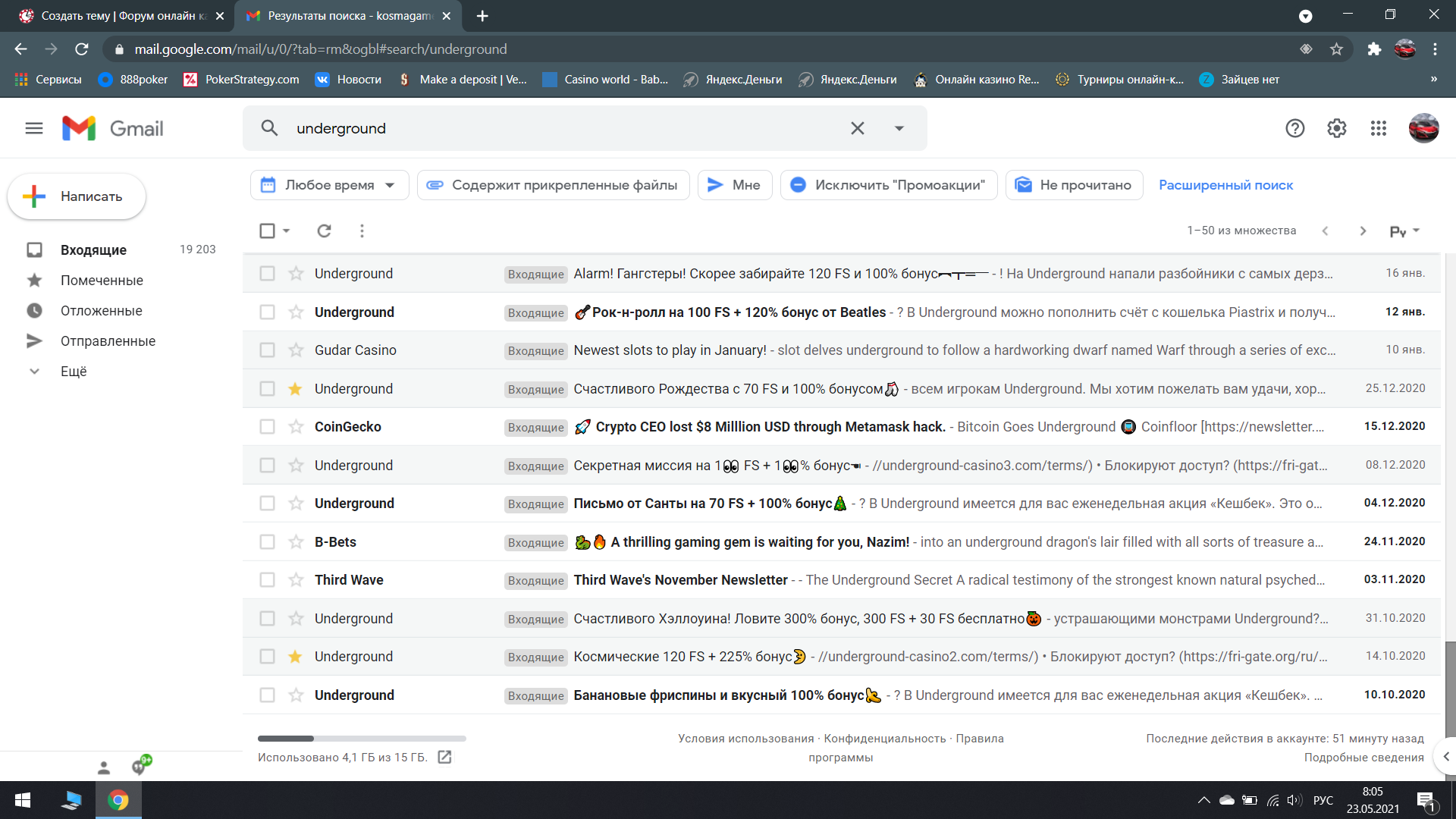Clear the search query with the X icon
This screenshot has width=1456, height=819.
[x=857, y=128]
